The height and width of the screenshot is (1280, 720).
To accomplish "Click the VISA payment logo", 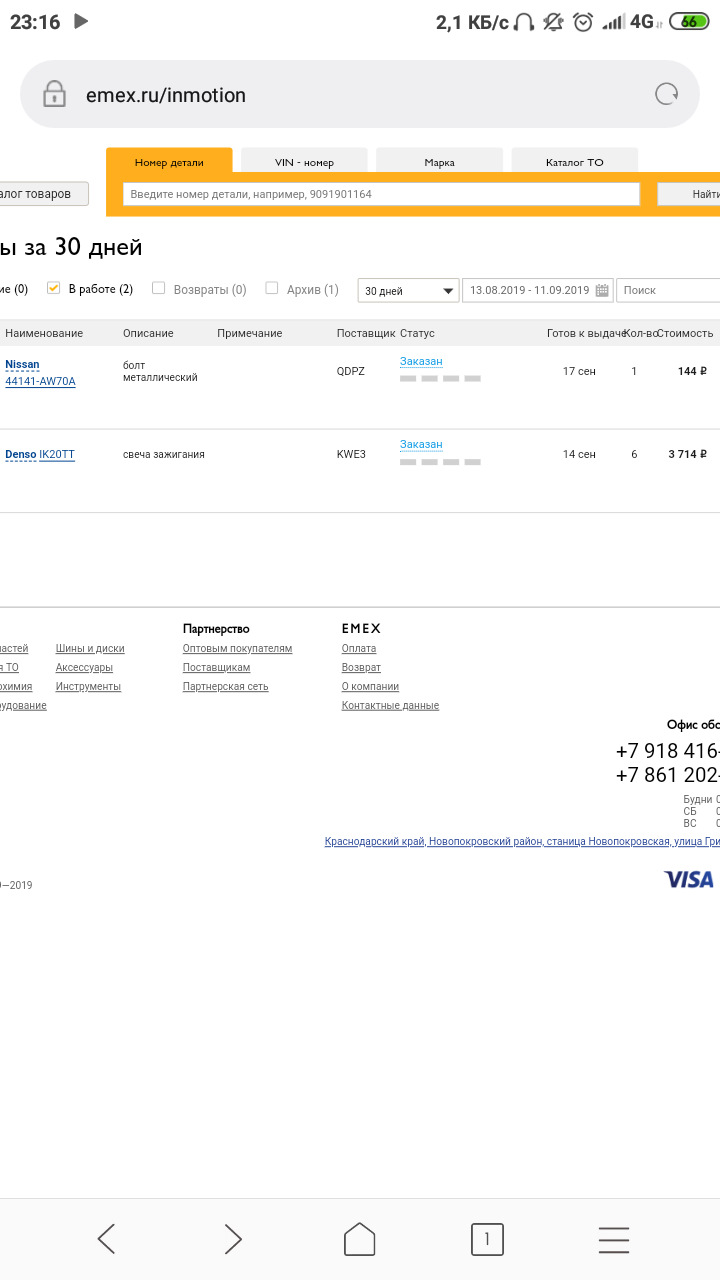I will click(x=689, y=879).
